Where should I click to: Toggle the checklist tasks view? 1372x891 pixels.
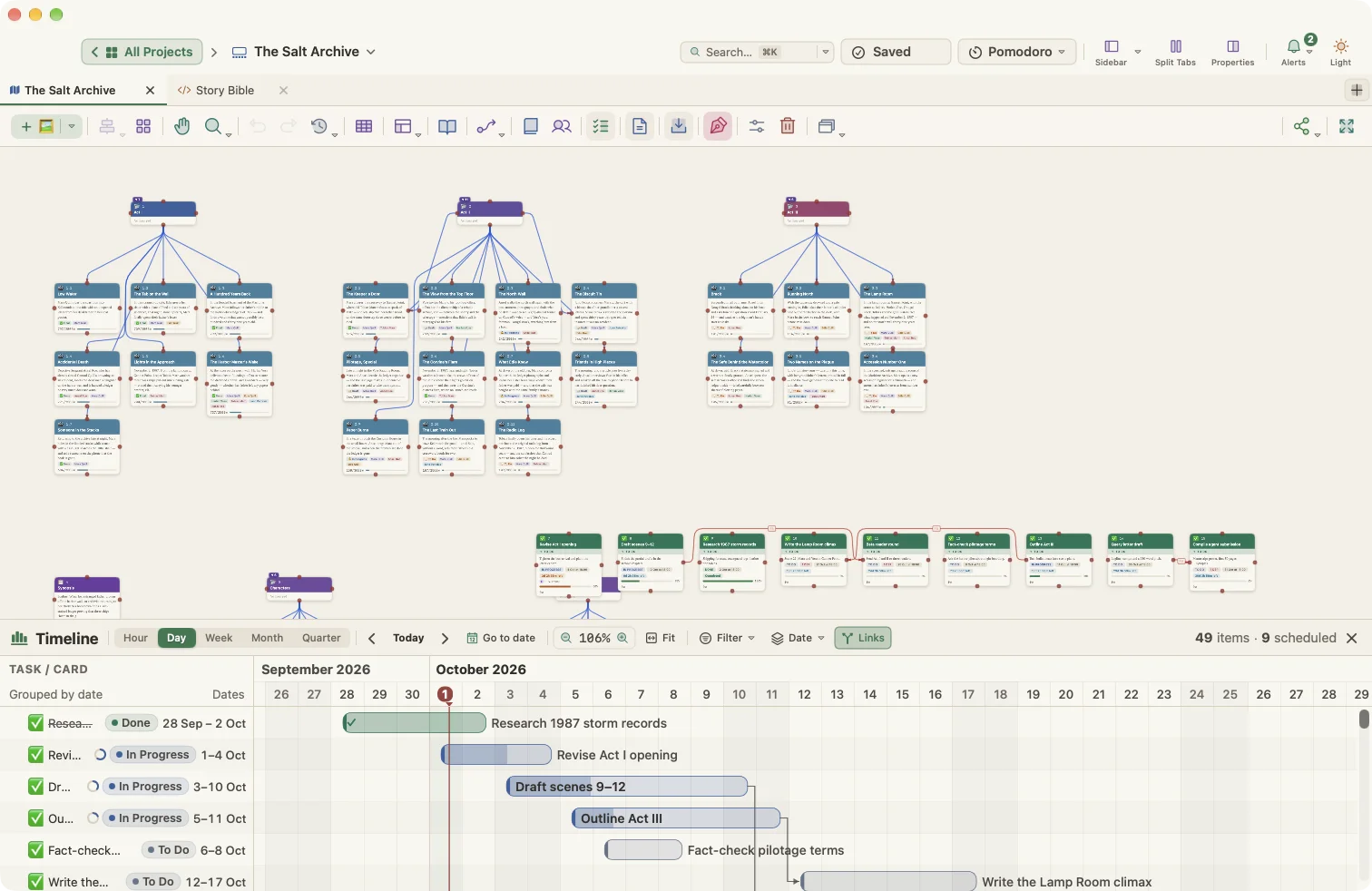coord(601,126)
